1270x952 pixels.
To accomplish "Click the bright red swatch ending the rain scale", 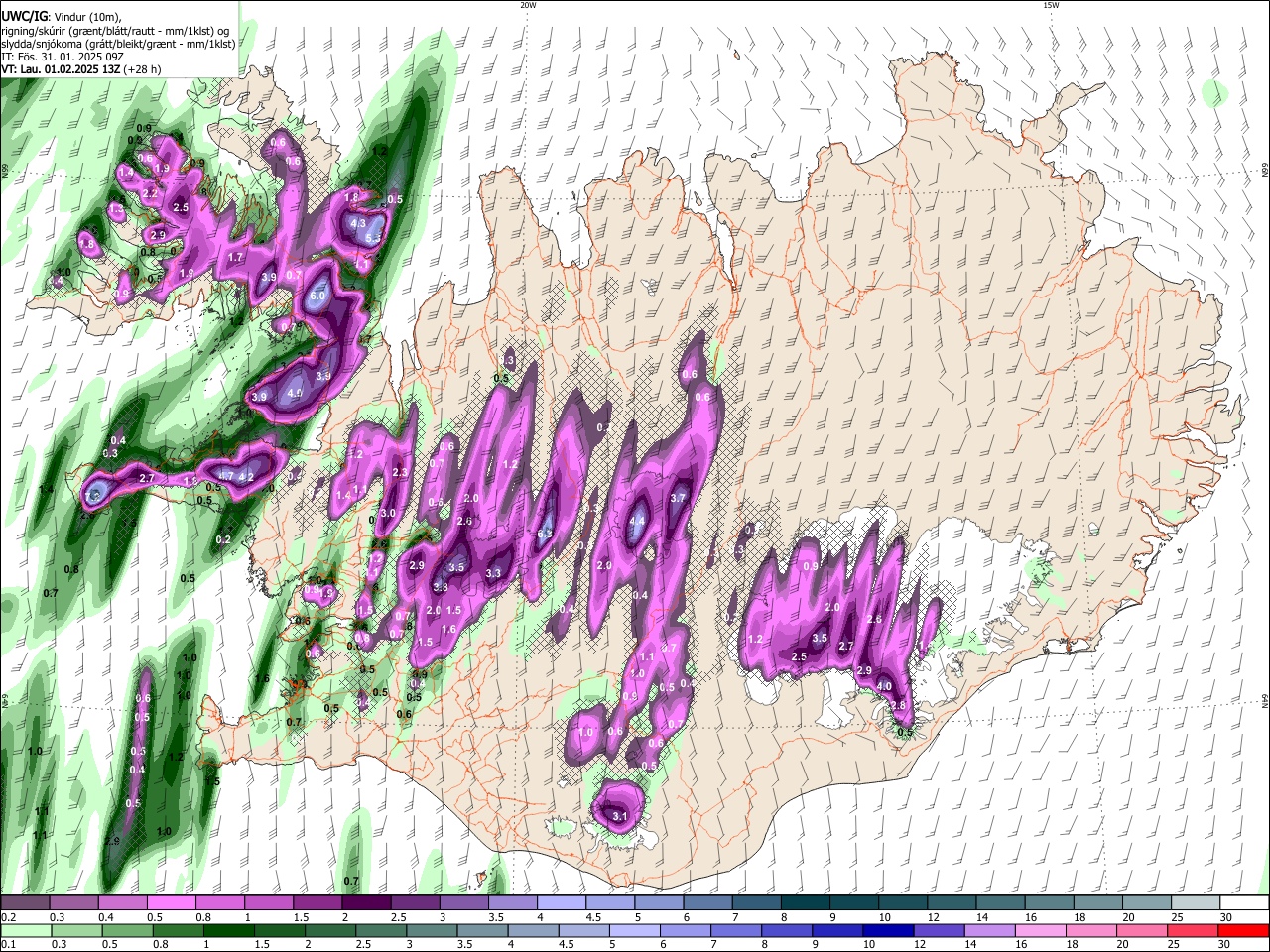I will coord(1243,930).
